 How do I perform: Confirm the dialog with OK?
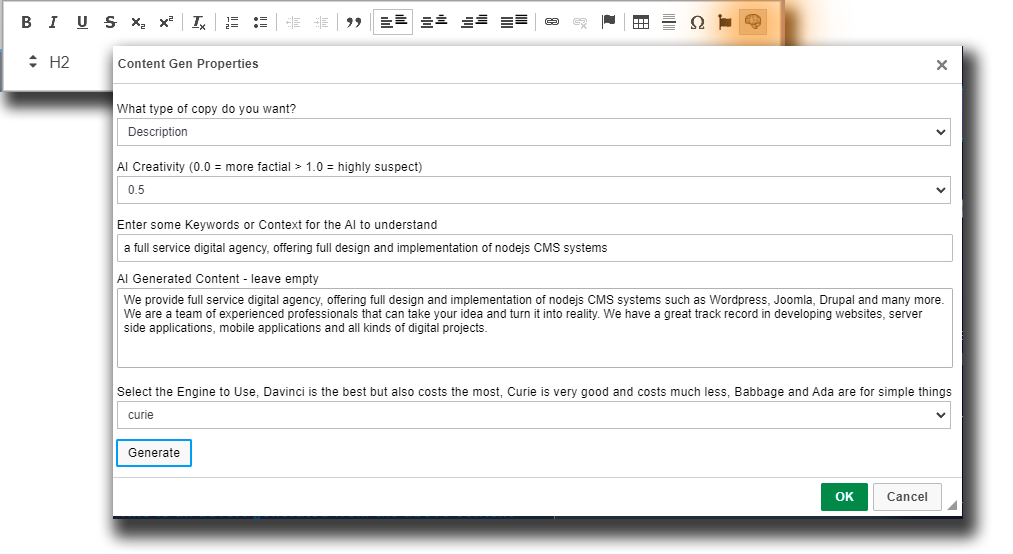pos(844,497)
